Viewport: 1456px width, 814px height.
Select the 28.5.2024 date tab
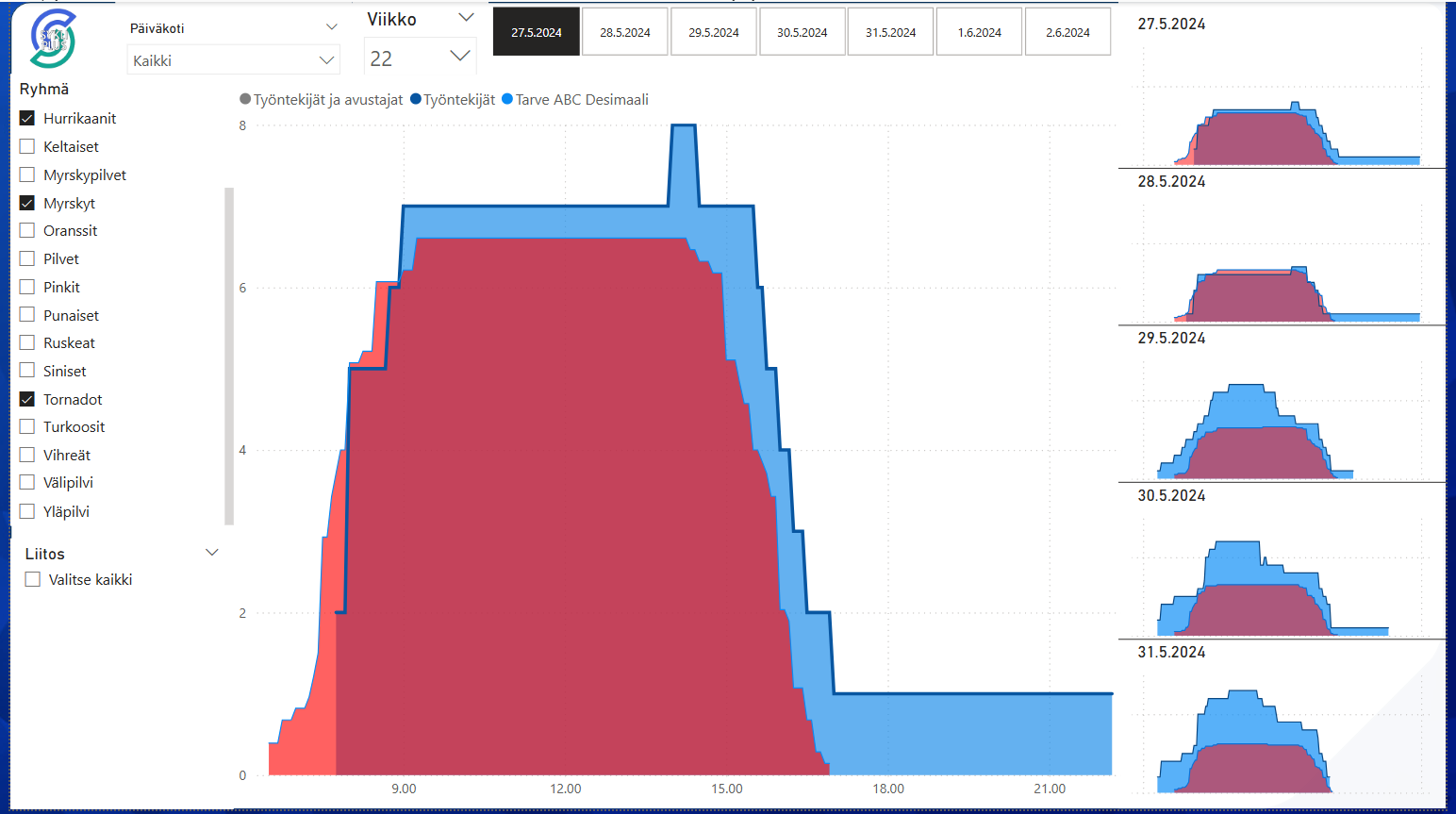pos(625,32)
